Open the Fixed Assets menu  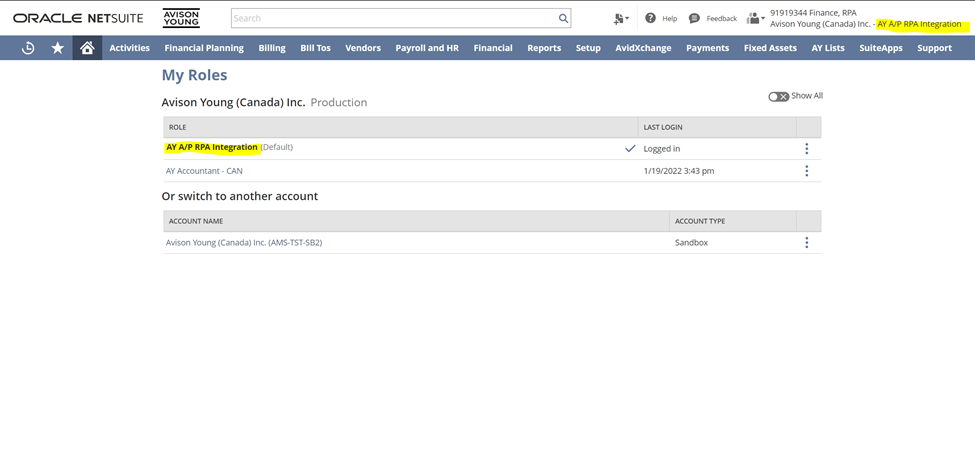pos(770,48)
